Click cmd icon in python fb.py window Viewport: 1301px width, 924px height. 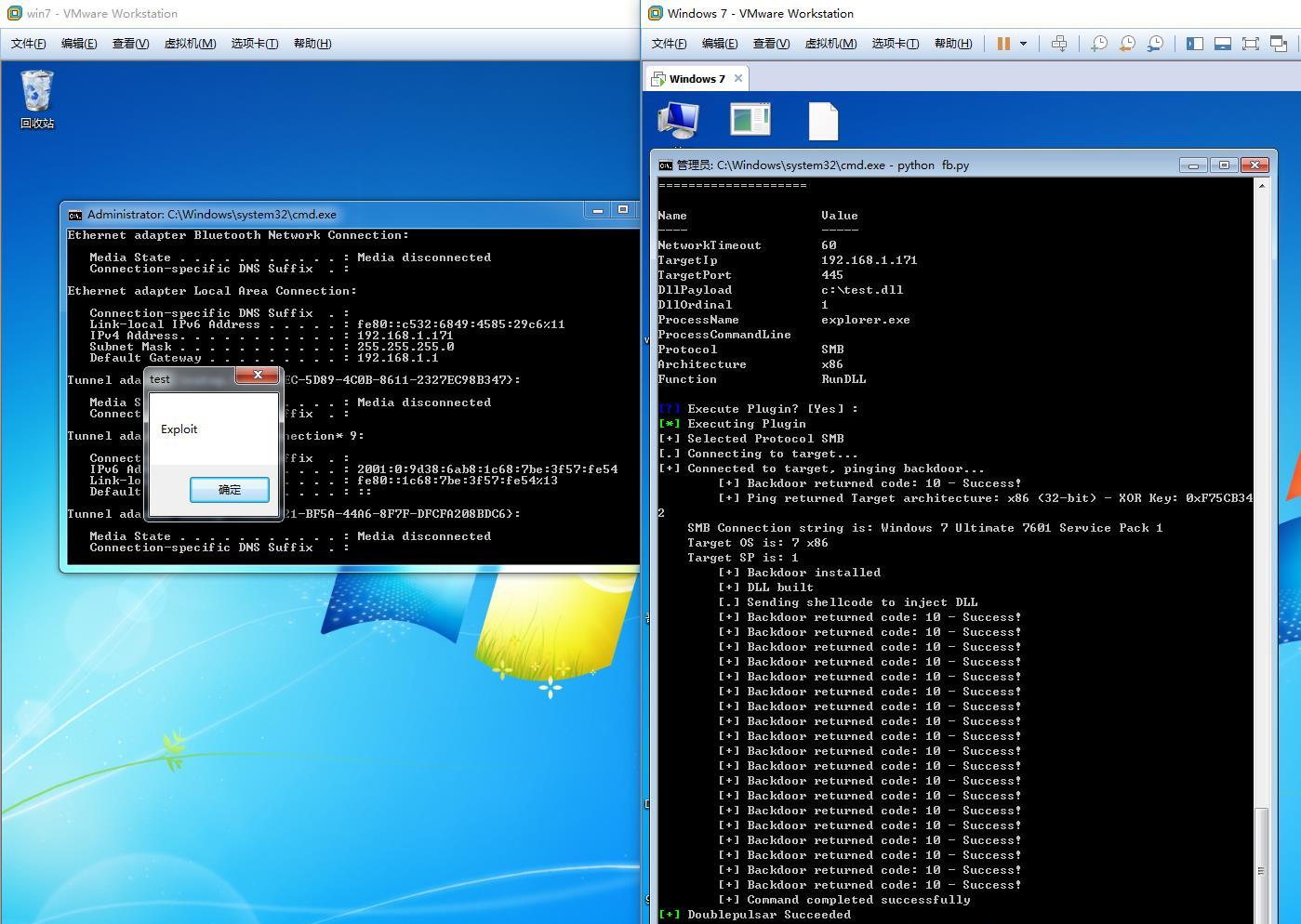[665, 165]
